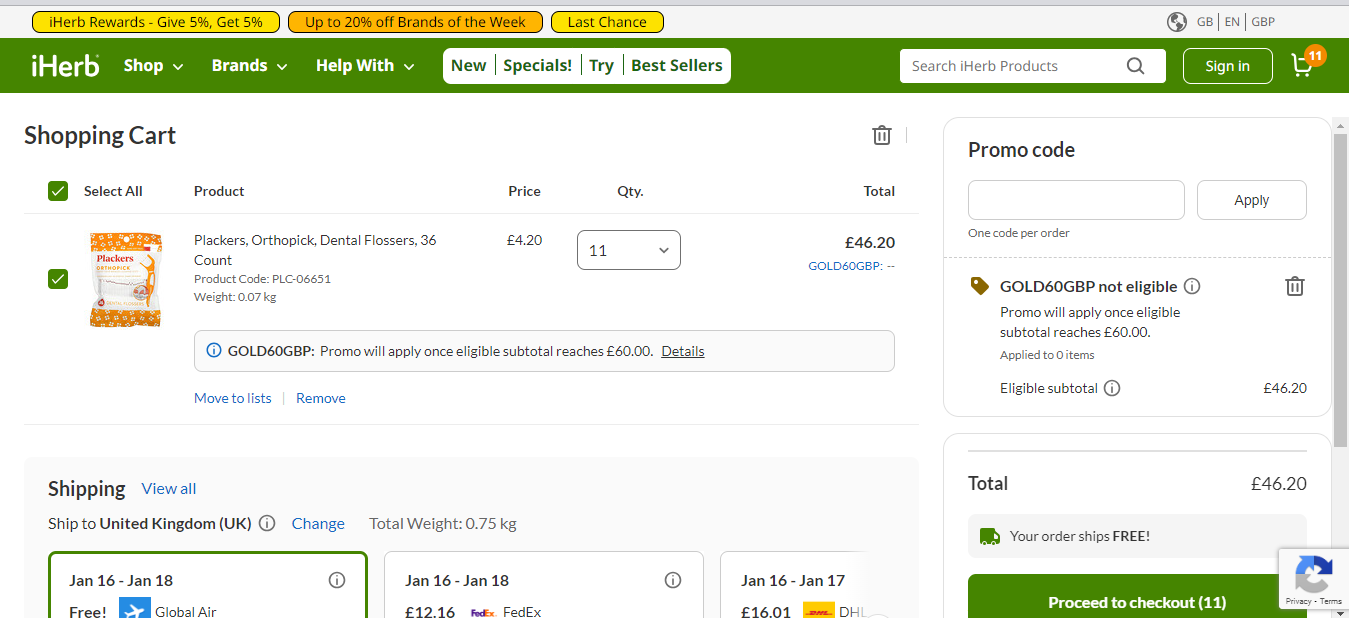Click iHerb Rewards Give 5% banner

click(x=156, y=22)
